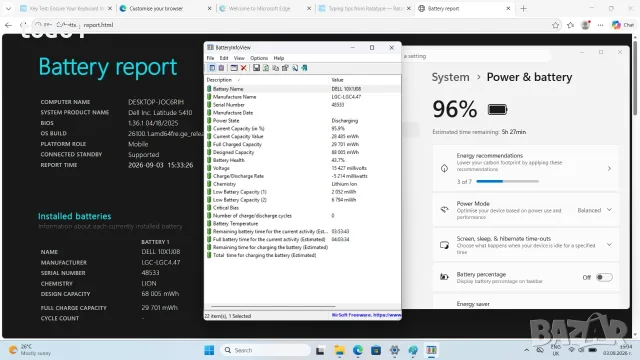
Task: Click BatteryInfoView horizontal scrollbar
Action: pyautogui.click(x=273, y=306)
